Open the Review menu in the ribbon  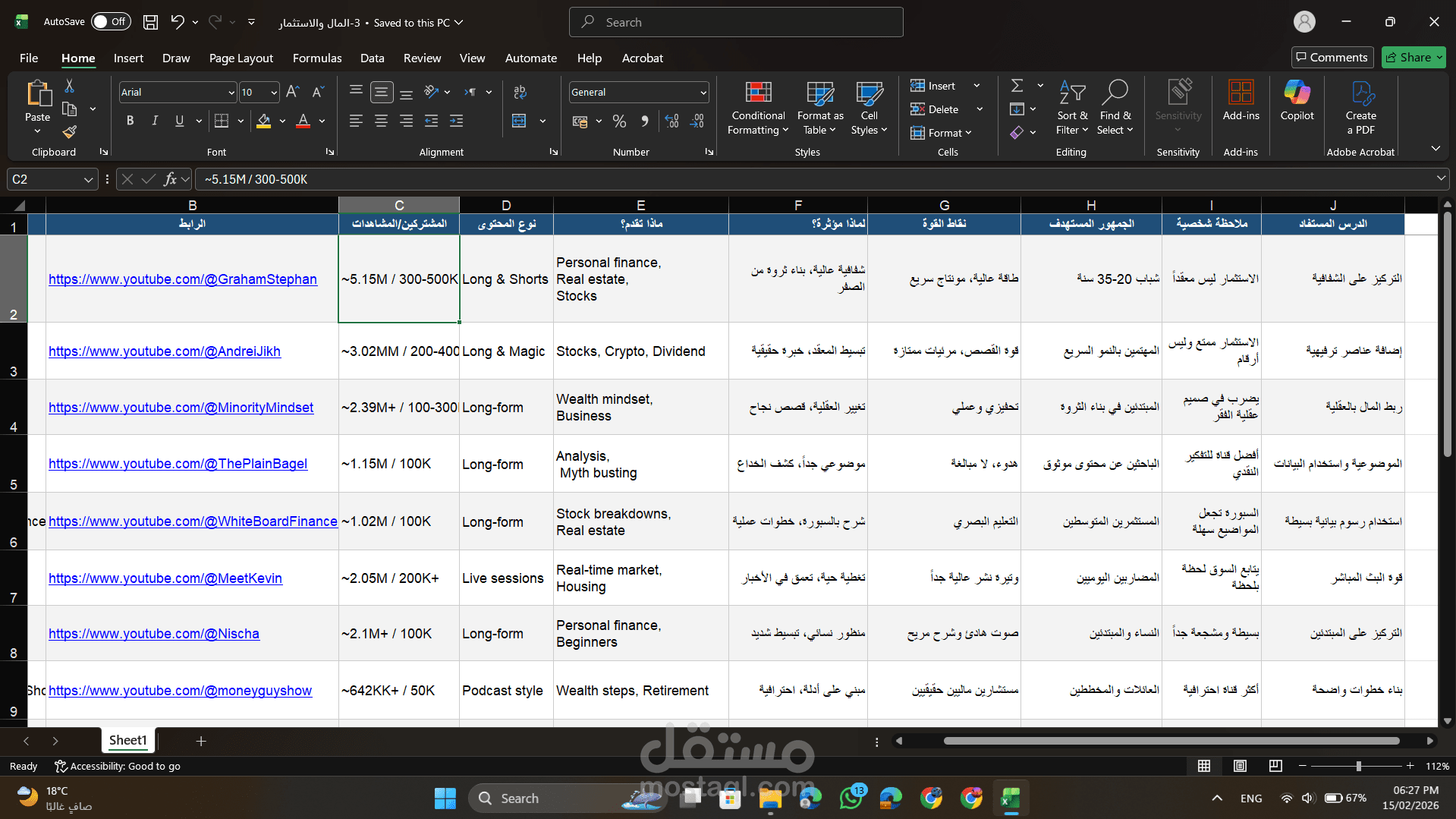pos(422,58)
